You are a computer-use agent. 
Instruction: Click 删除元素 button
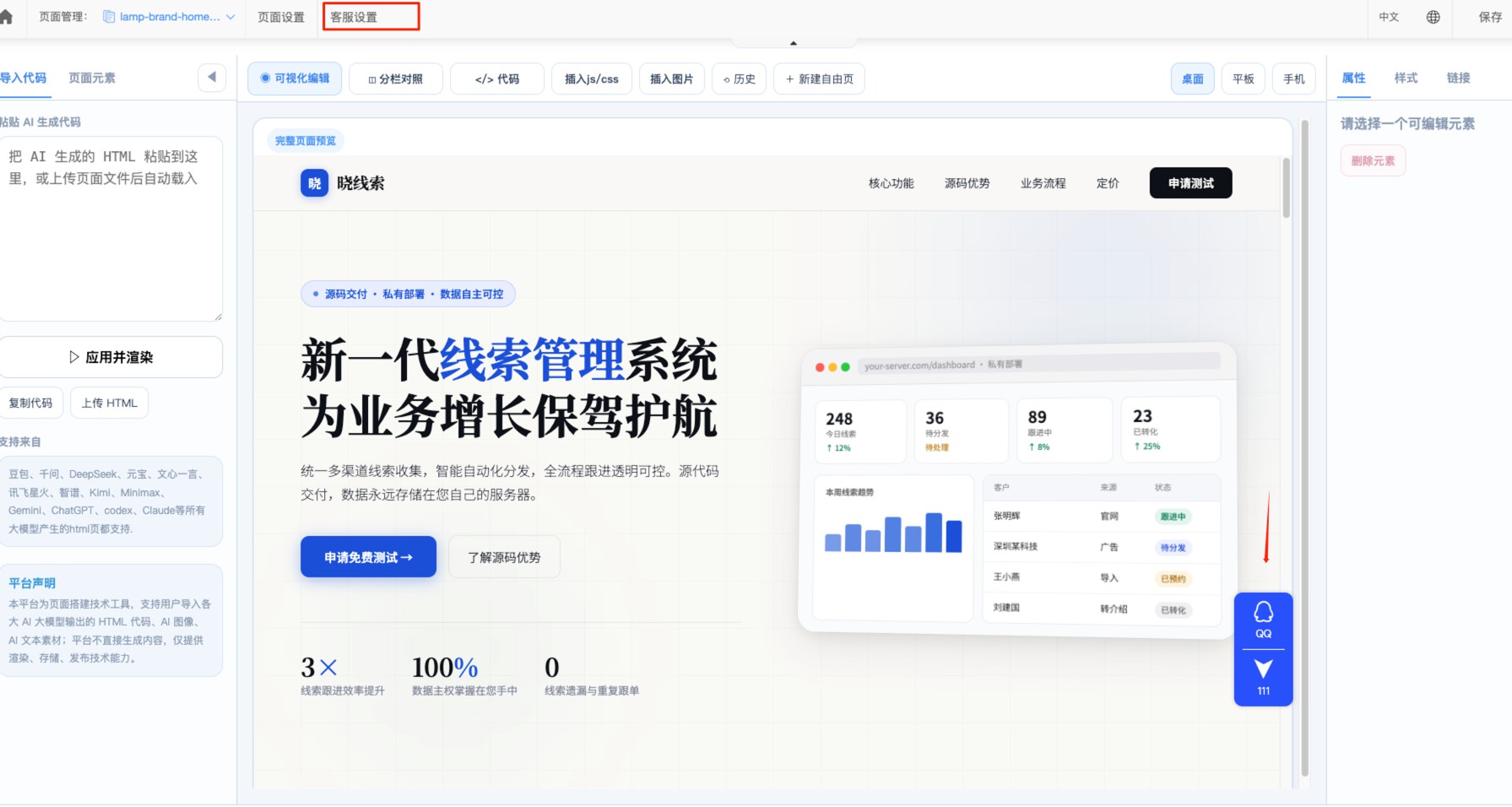[x=1374, y=160]
